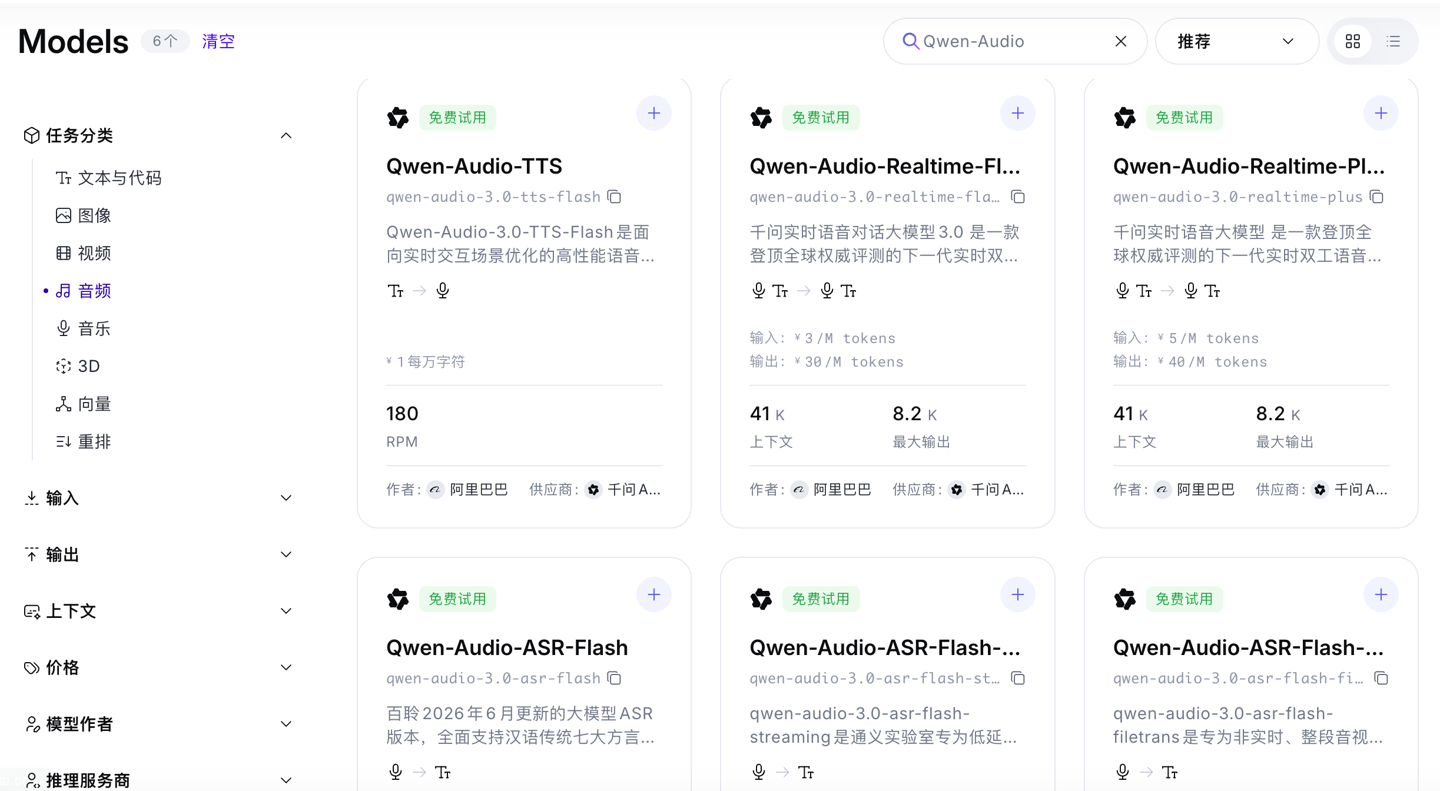Image resolution: width=1440 pixels, height=791 pixels.
Task: Select the 文本与代码 category
Action: click(x=109, y=178)
